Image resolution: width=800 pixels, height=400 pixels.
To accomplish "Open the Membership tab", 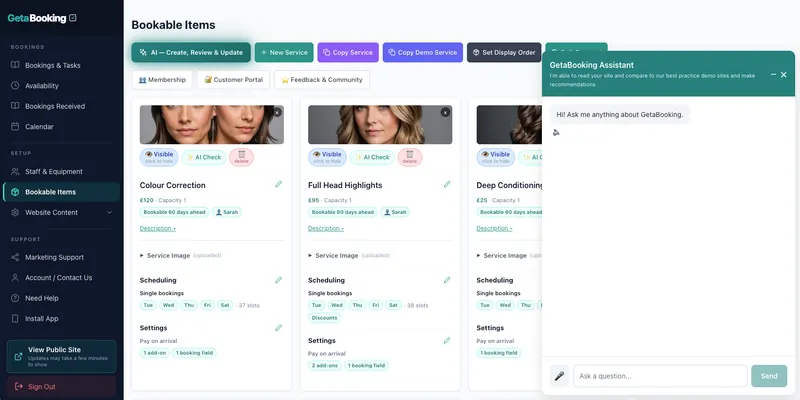I will 162,80.
